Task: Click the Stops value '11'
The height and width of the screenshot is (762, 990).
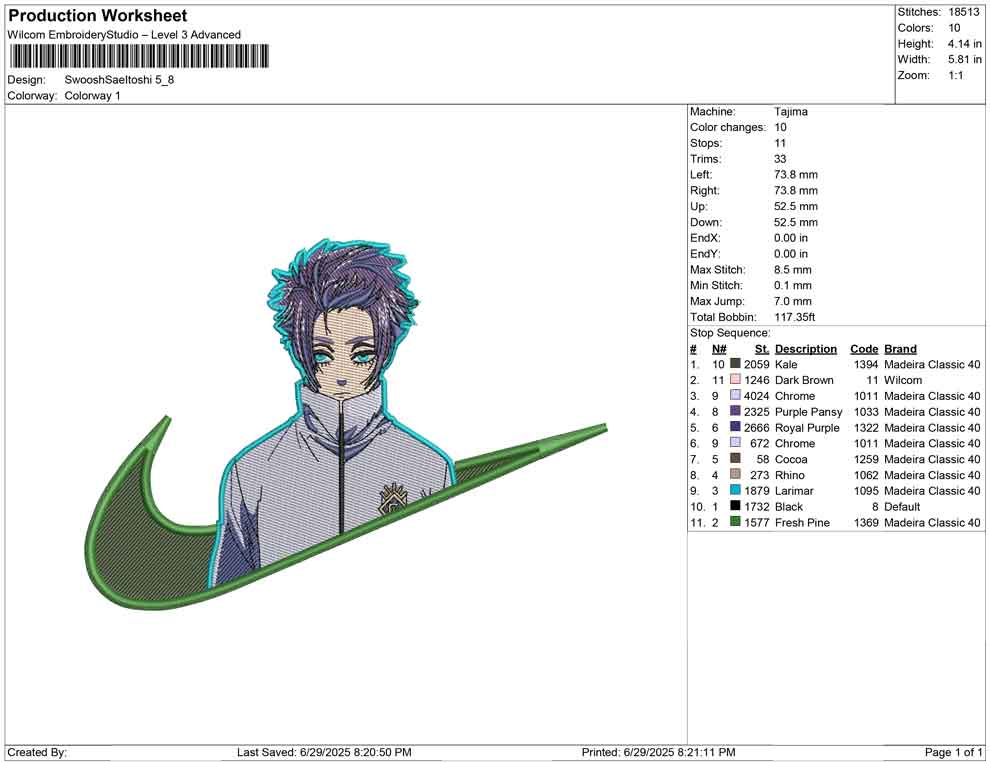Action: click(780, 143)
